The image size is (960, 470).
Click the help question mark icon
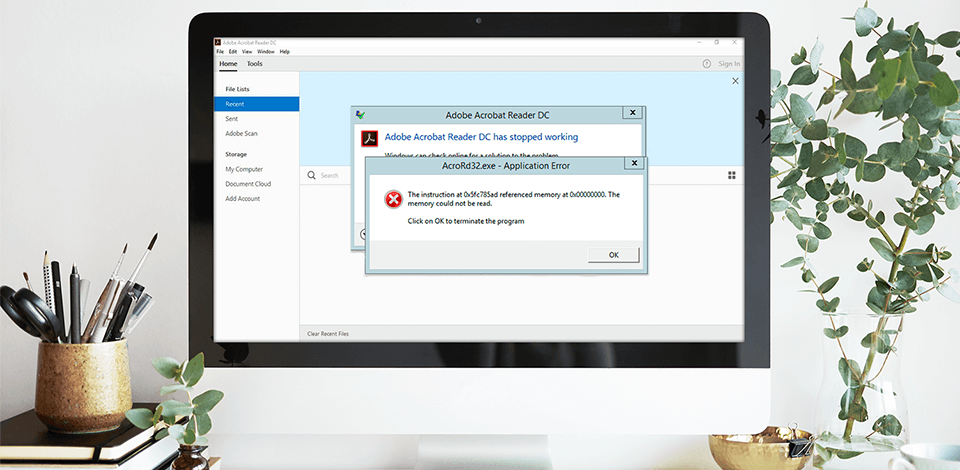tap(707, 64)
